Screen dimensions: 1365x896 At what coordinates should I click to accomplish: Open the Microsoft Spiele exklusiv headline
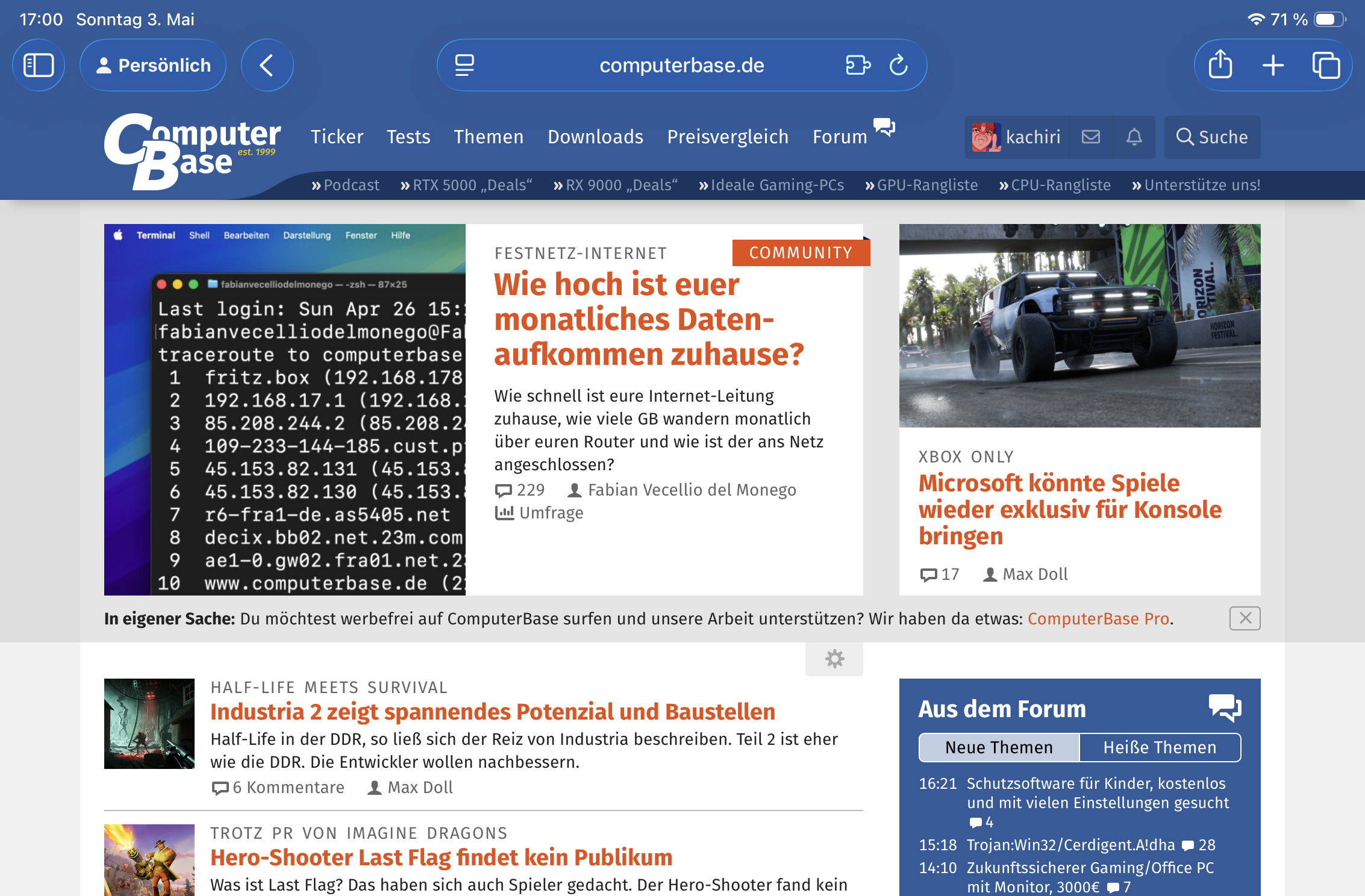click(x=1070, y=509)
